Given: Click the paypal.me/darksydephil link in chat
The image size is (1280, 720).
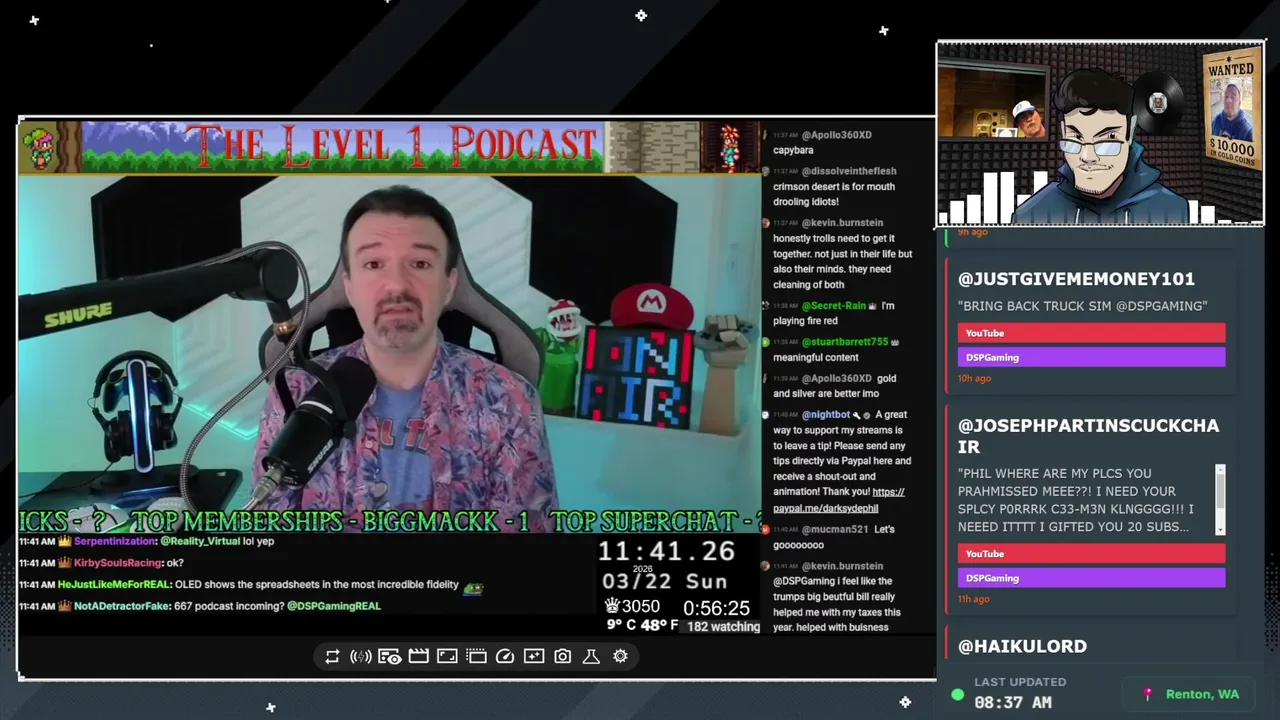Looking at the screenshot, I should pyautogui.click(x=825, y=508).
